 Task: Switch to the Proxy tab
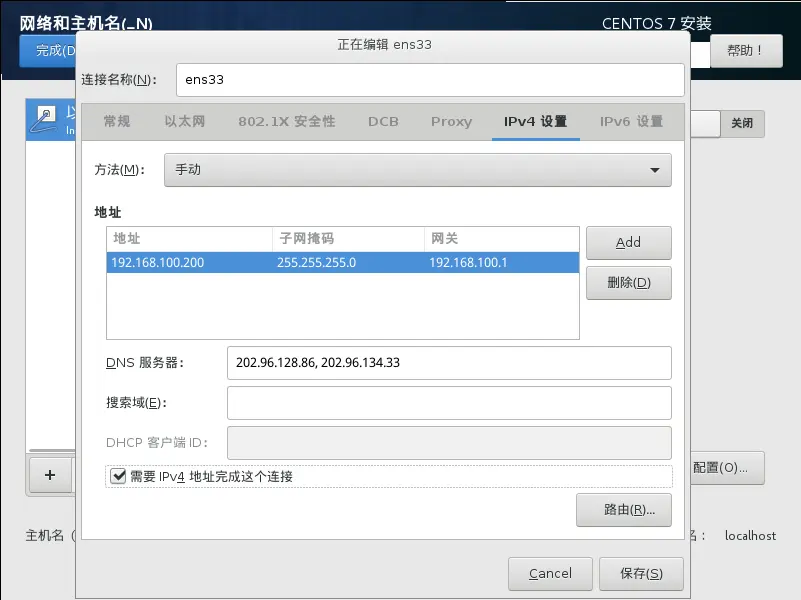click(451, 122)
